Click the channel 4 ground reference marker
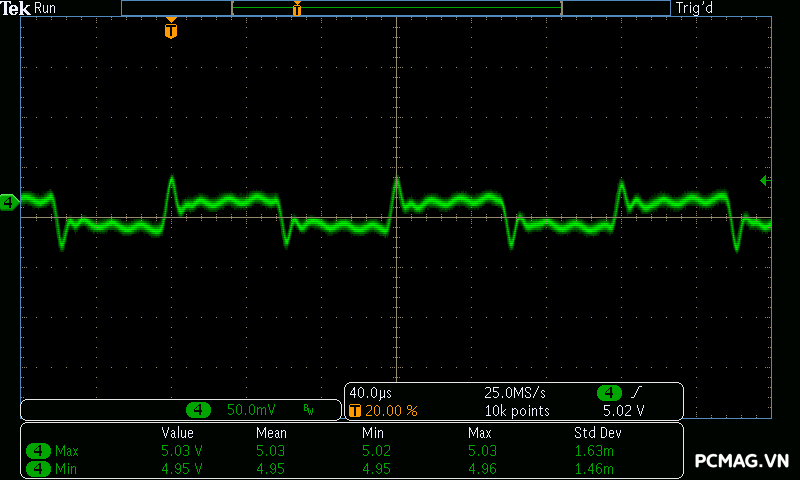The image size is (800, 480). (x=9, y=203)
